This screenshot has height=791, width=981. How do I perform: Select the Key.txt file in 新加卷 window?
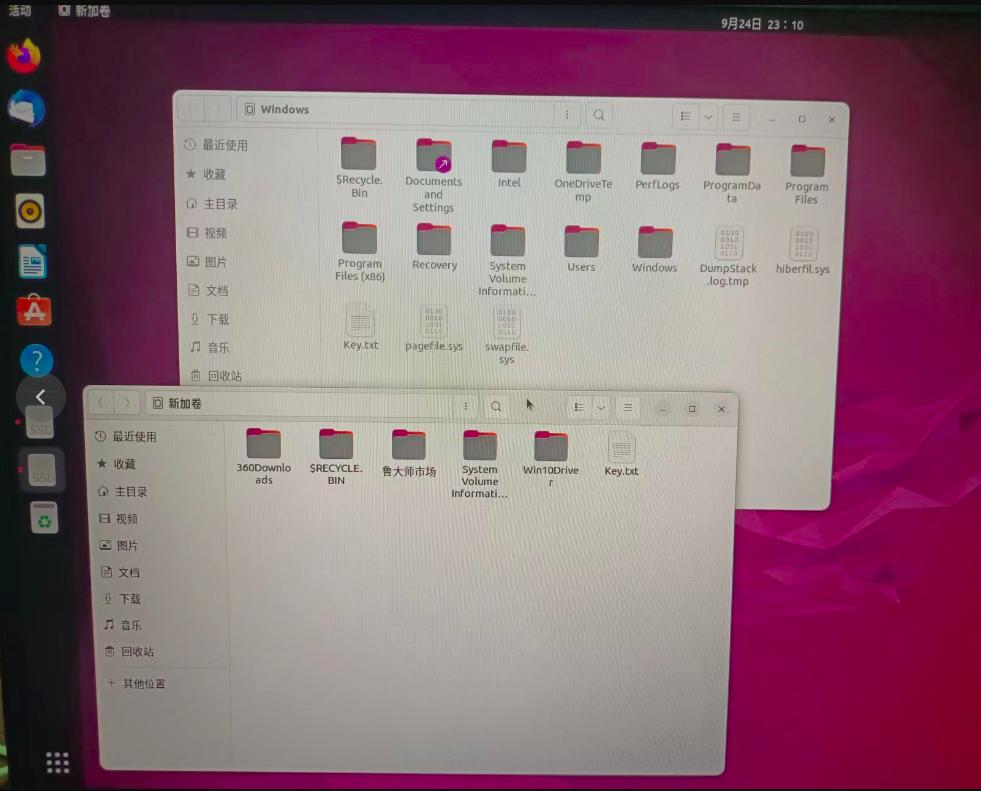620,448
